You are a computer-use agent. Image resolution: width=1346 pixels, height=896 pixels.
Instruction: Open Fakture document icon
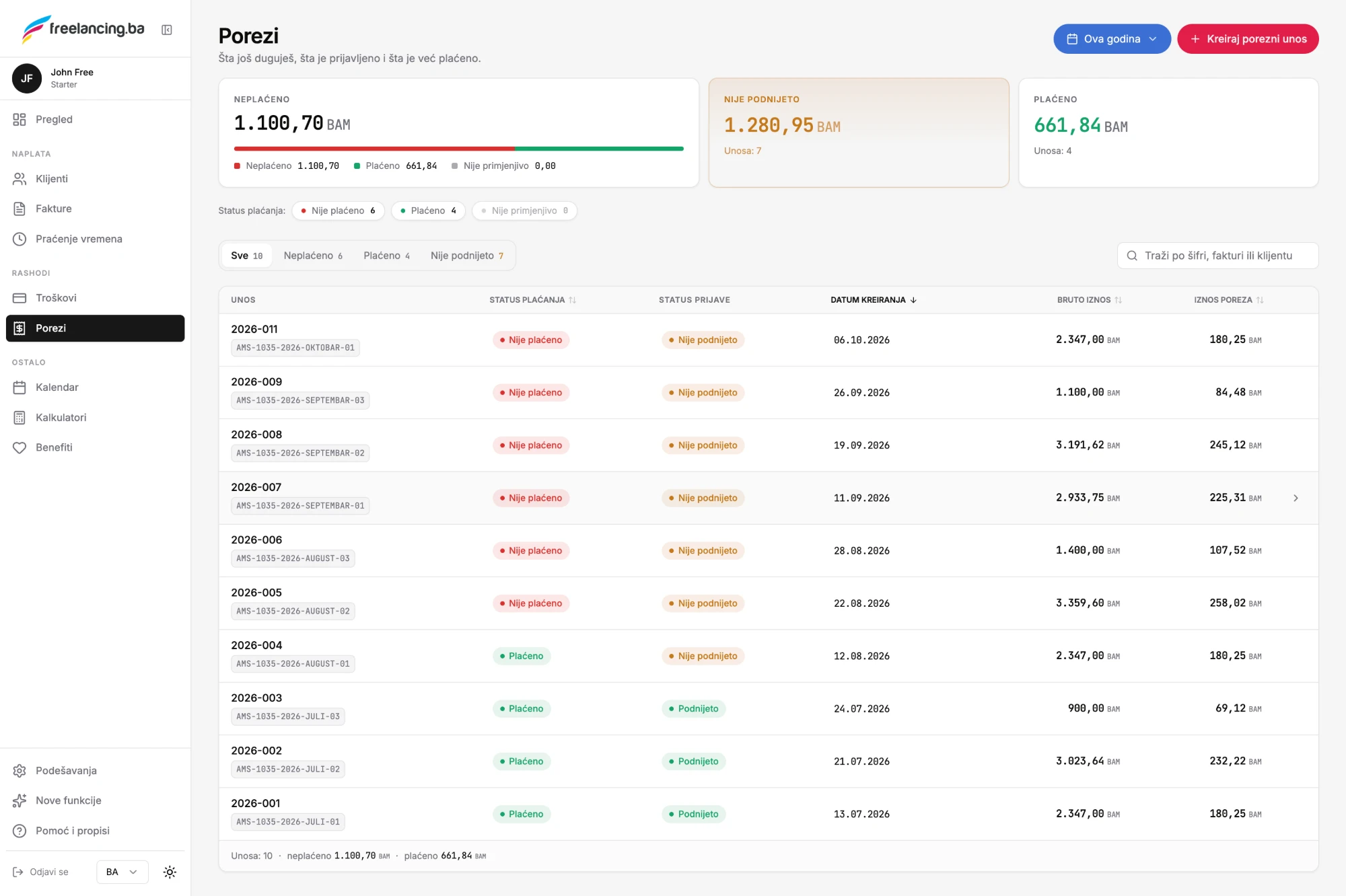[x=20, y=209]
